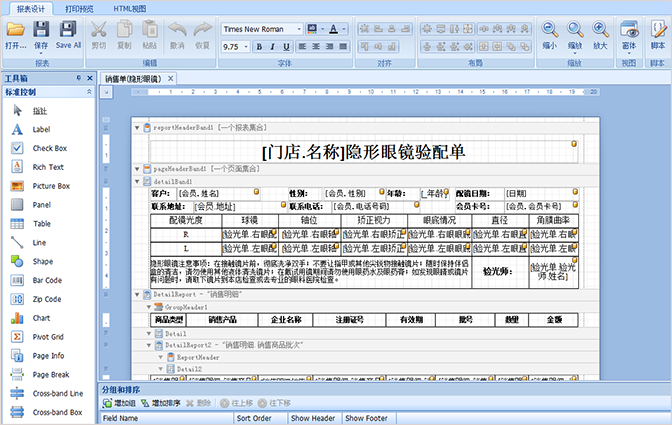Click the 打开 open folder icon
Viewport: 672px width, 425px height.
15,30
